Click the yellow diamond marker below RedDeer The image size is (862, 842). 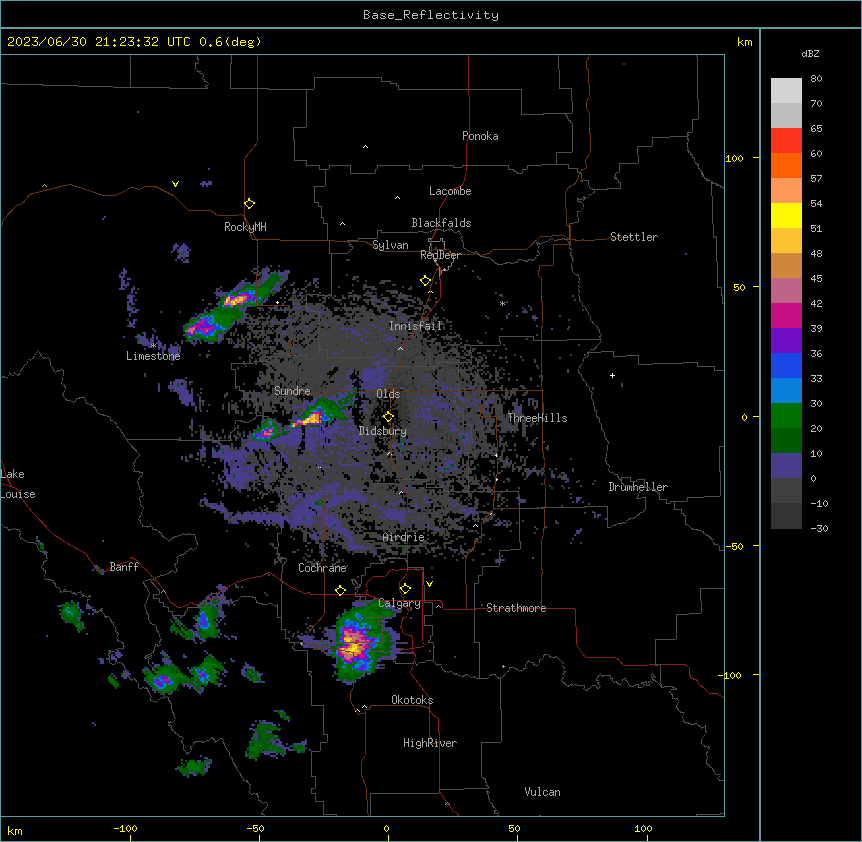click(x=426, y=281)
